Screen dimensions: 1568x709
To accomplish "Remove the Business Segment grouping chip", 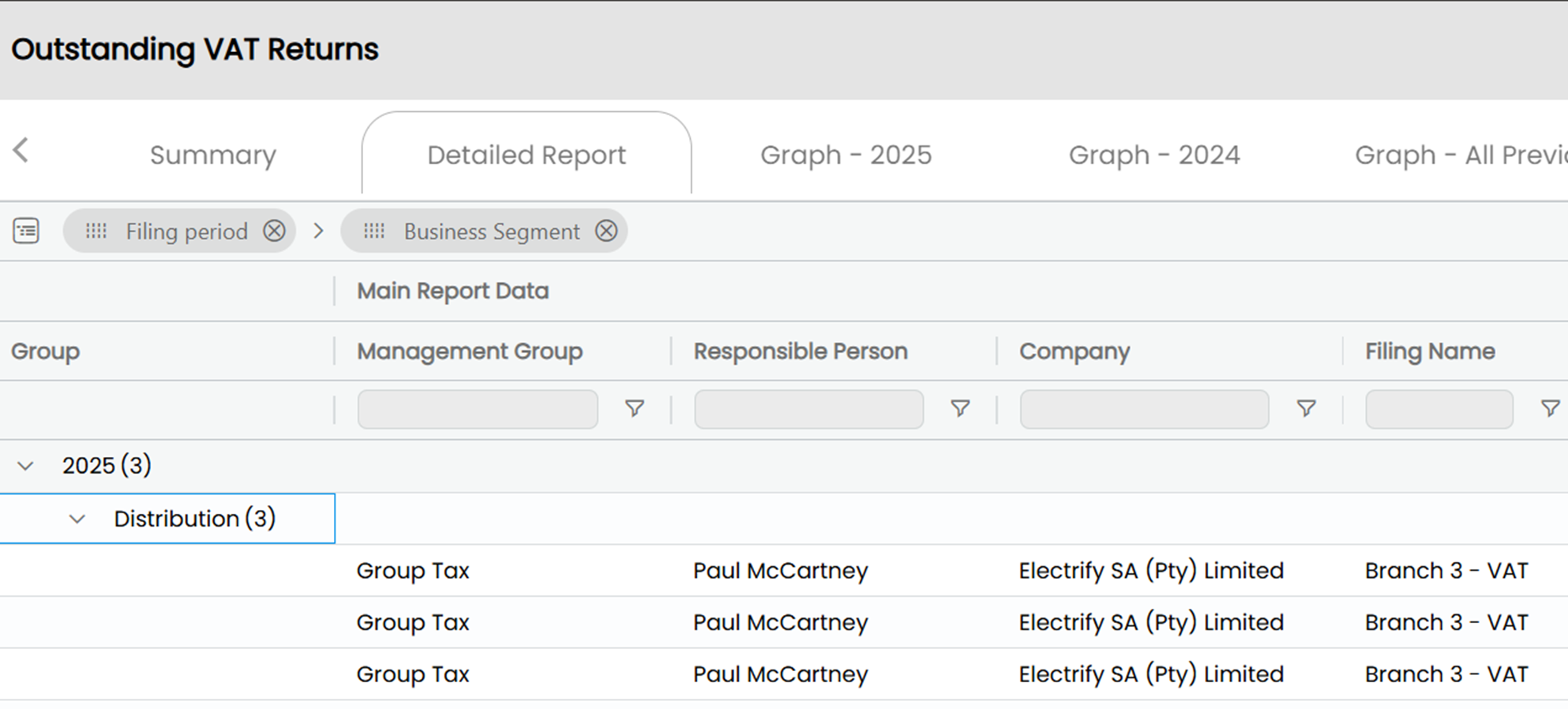I will point(606,231).
